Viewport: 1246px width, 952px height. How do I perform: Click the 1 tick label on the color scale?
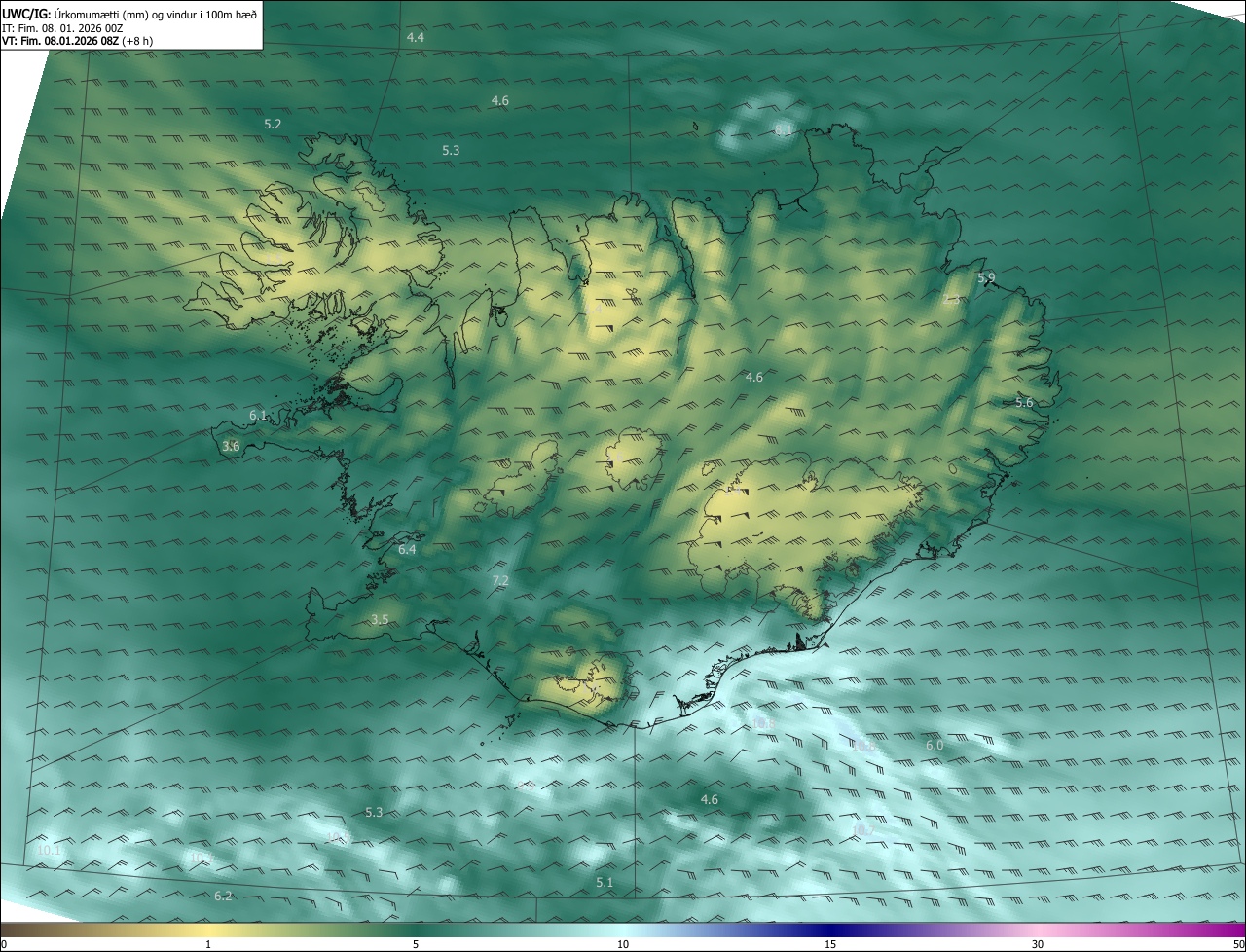(208, 944)
